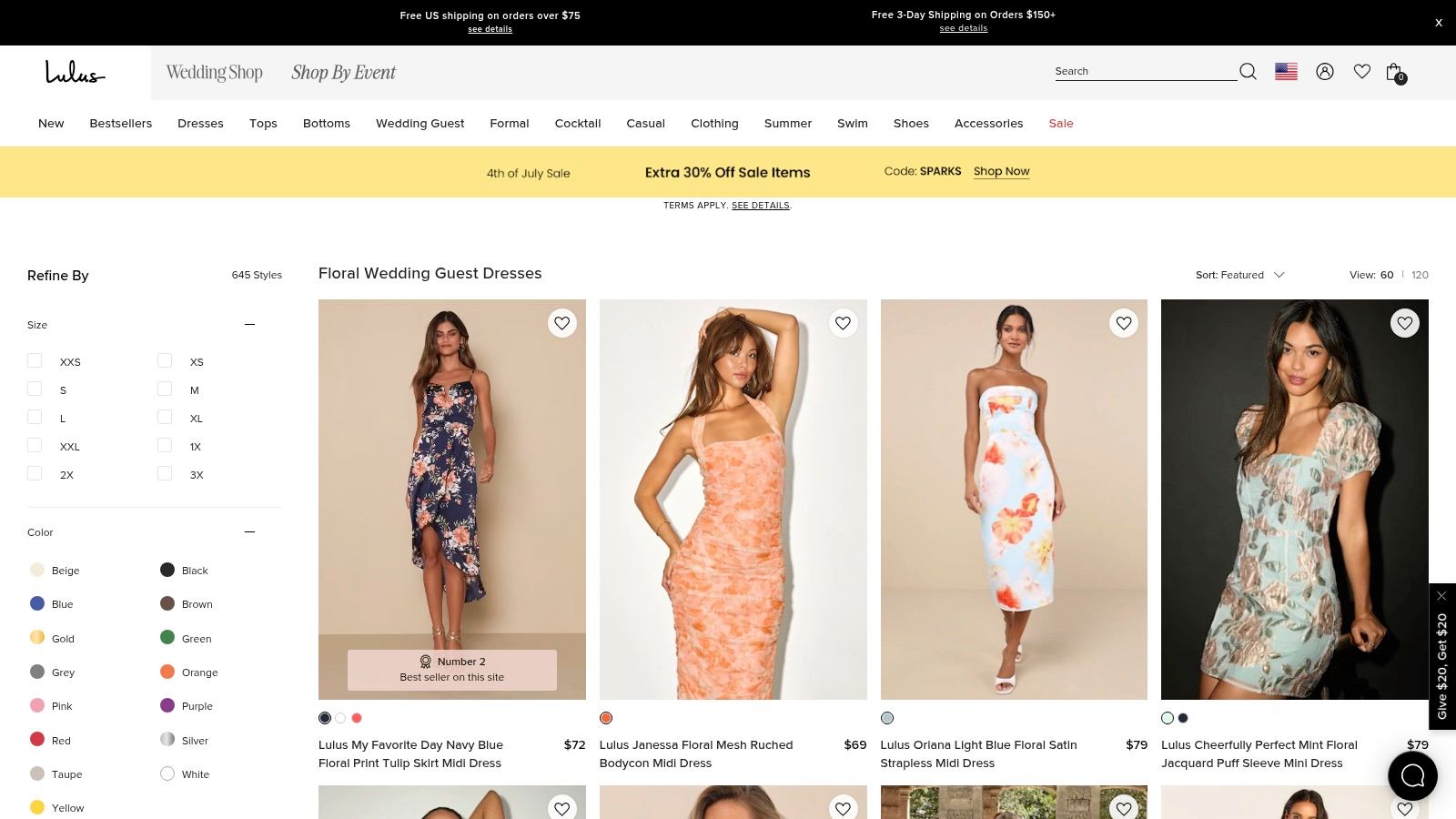Open the Cocktail category
The width and height of the screenshot is (1456, 819).
pyautogui.click(x=578, y=123)
